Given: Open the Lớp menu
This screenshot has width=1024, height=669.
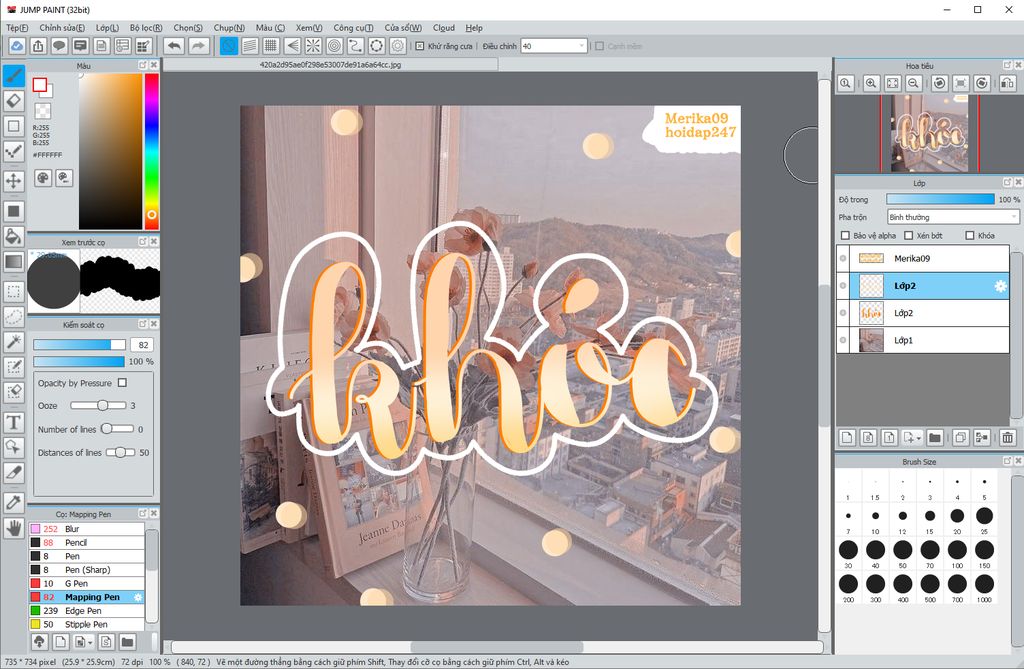Looking at the screenshot, I should [107, 27].
